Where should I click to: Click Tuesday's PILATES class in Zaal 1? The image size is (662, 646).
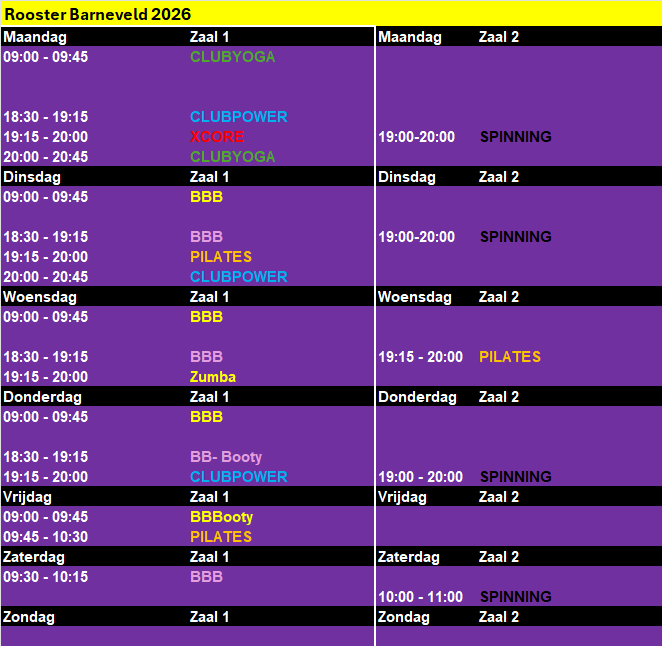(x=221, y=257)
